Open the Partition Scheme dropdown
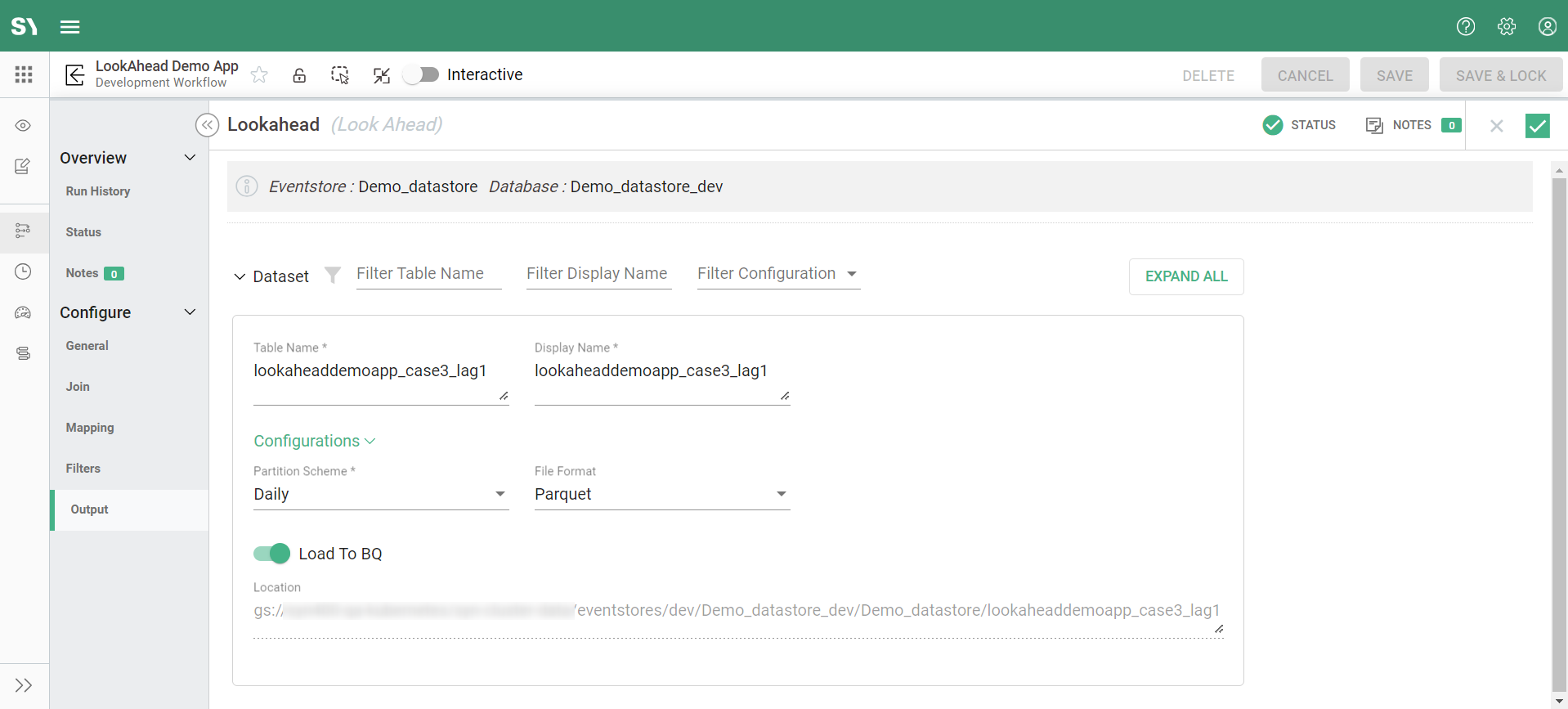 point(381,494)
